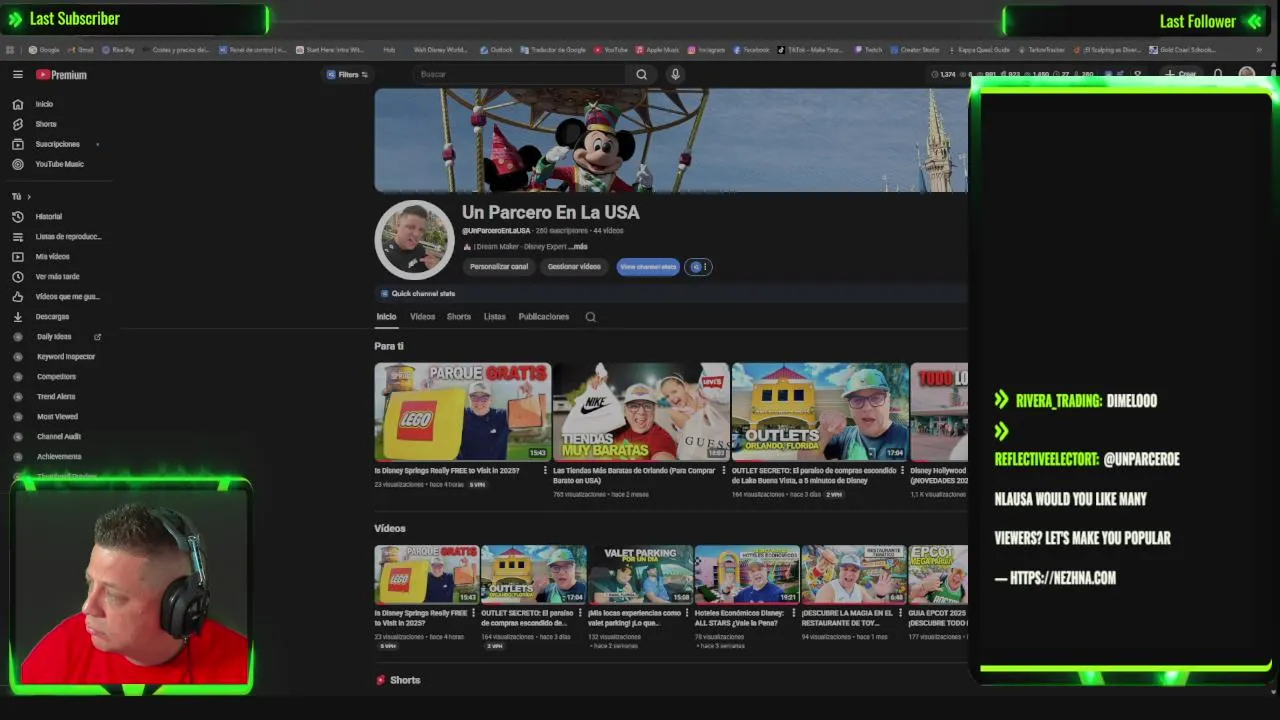Open Creator Studio bookmark
This screenshot has width=1280, height=720.
point(914,49)
